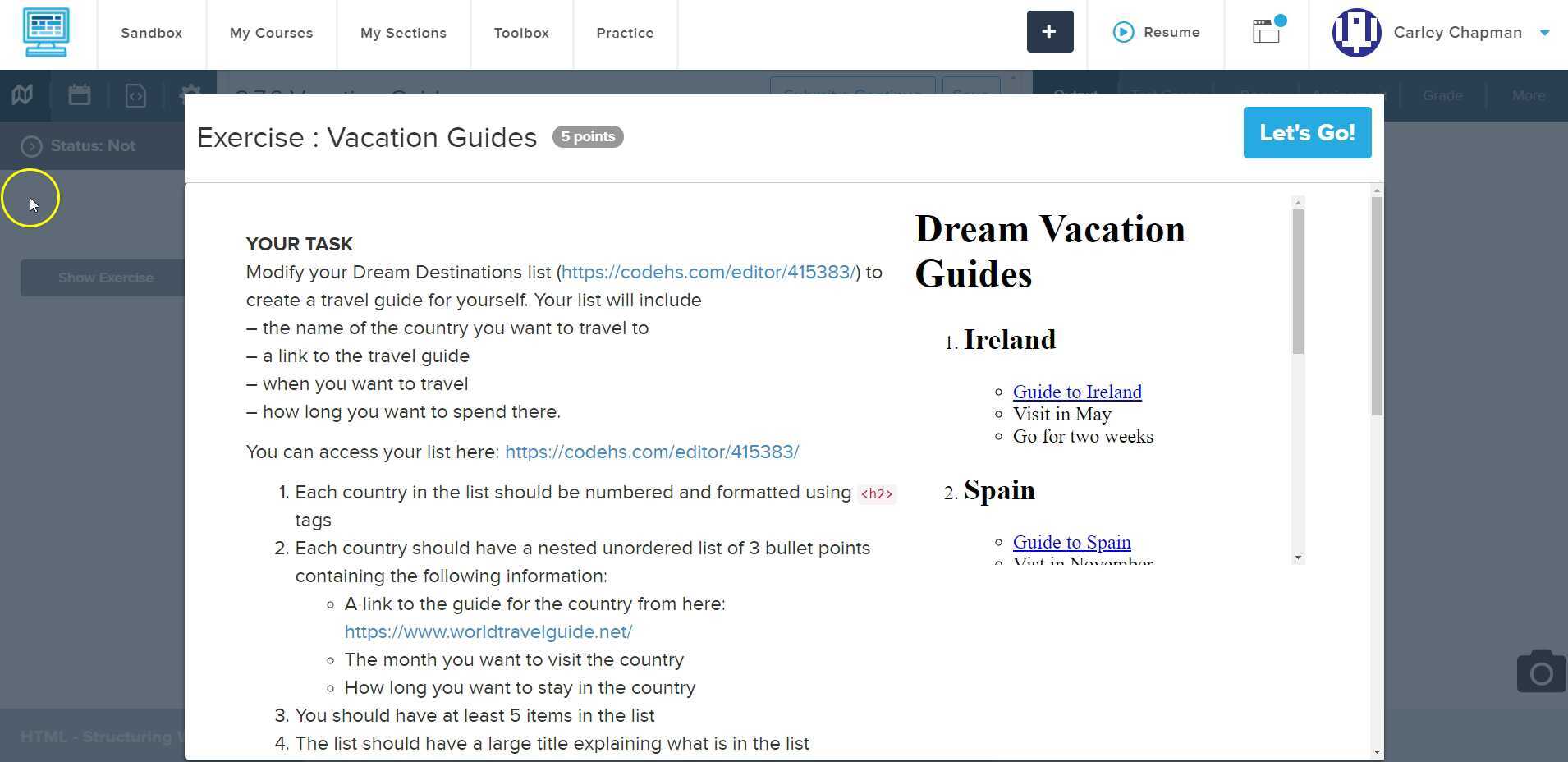Open the worldtravelguide.net hyperlink
The image size is (1568, 762).
488,631
